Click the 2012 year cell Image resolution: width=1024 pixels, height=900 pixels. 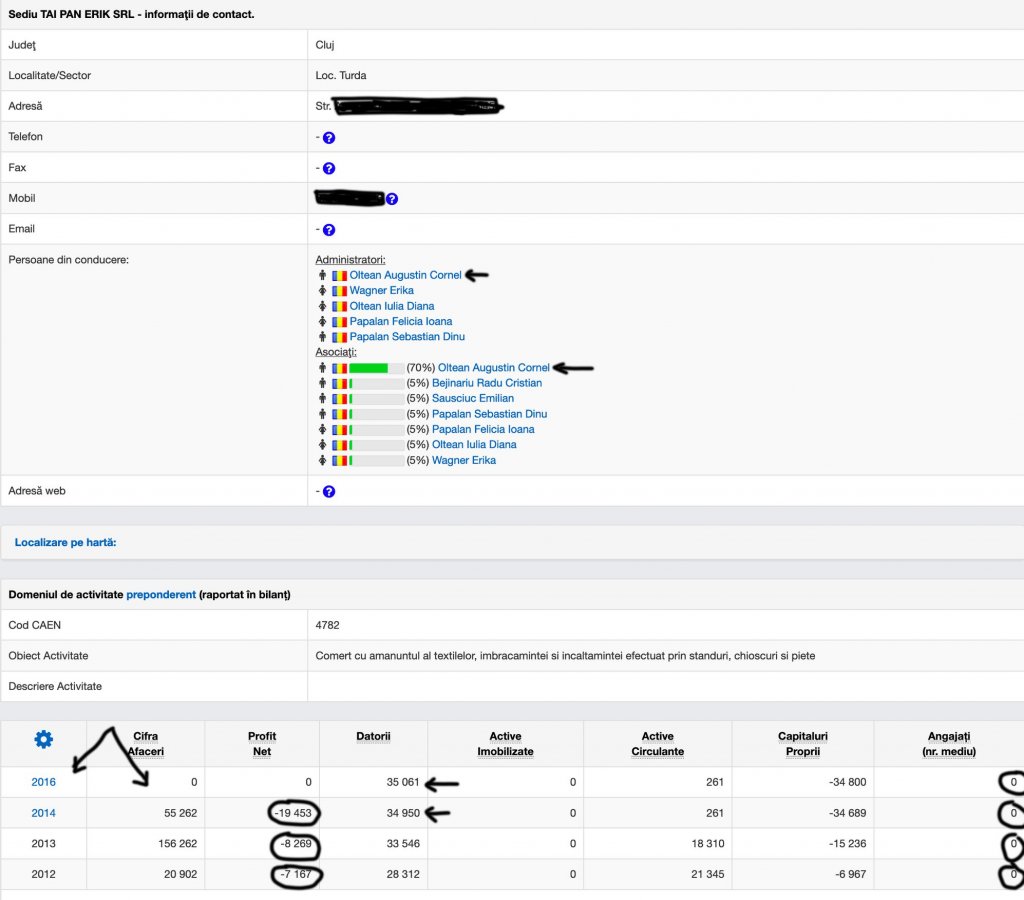(x=44, y=875)
